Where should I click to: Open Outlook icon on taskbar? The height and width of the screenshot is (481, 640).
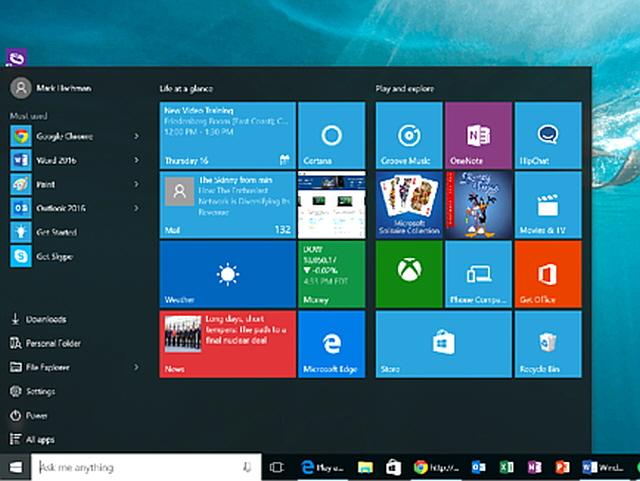(x=478, y=467)
